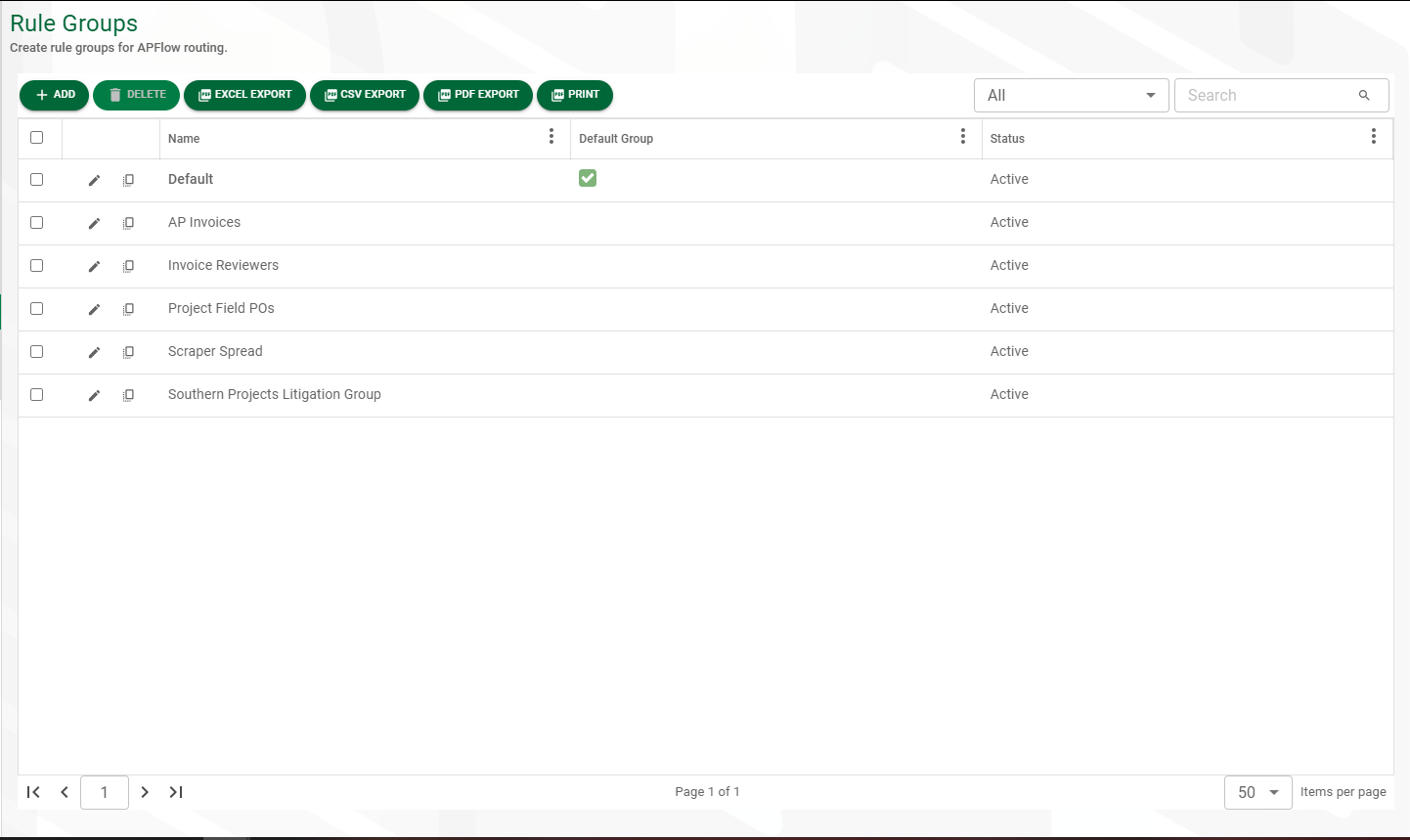Go to last page

coord(176,792)
